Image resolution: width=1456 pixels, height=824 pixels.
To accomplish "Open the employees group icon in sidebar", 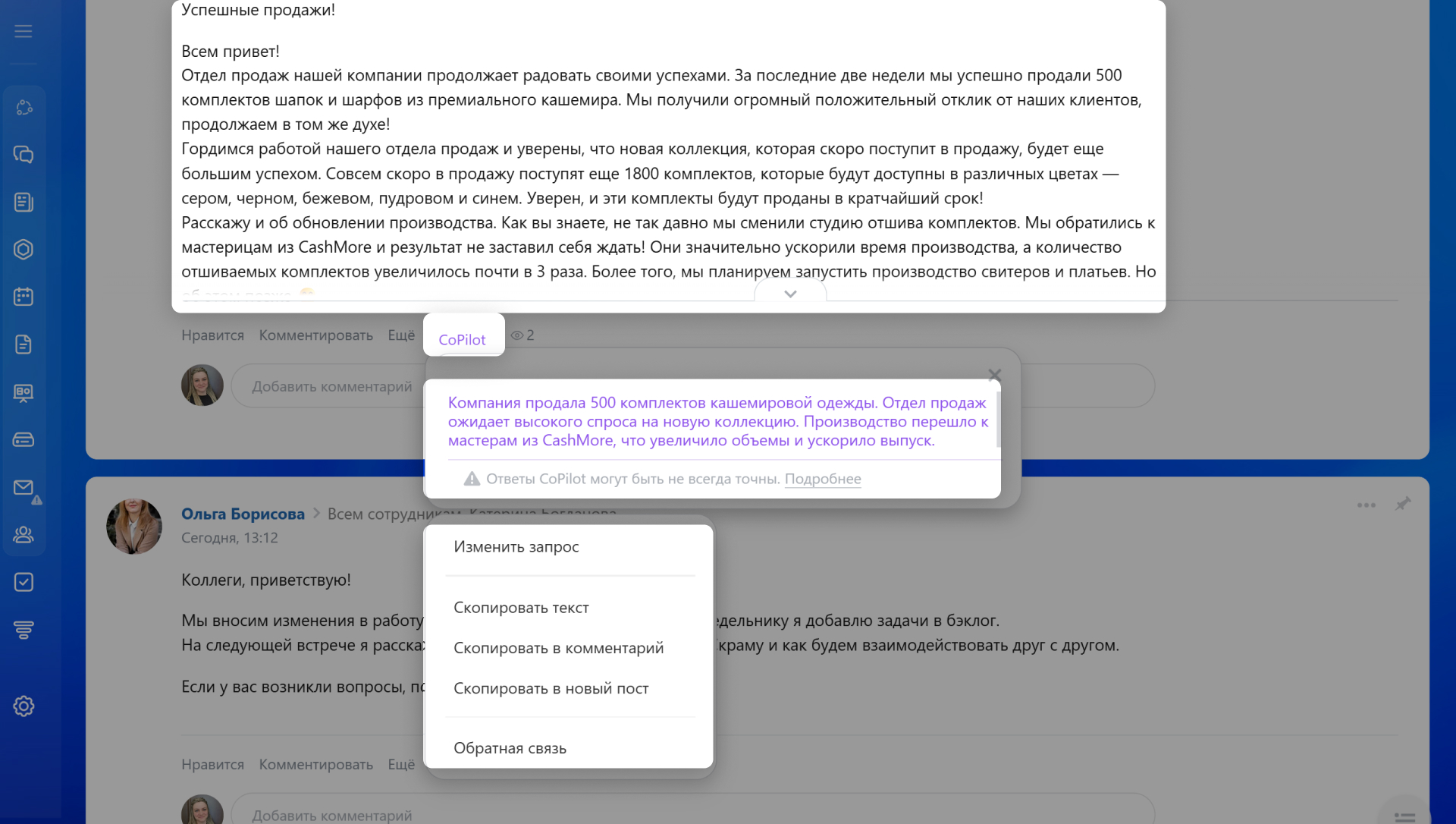I will coord(24,535).
